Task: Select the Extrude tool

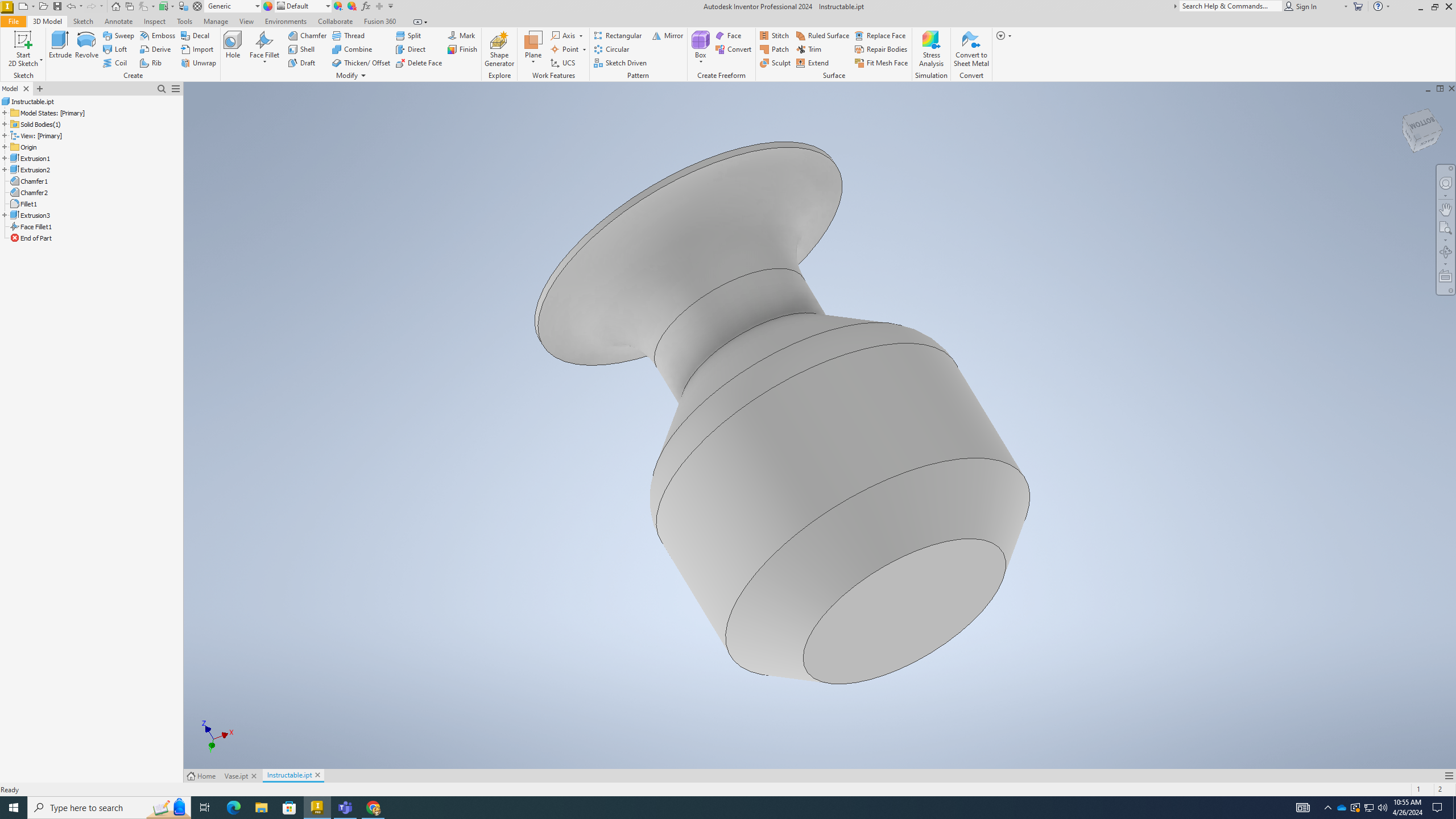Action: click(60, 45)
